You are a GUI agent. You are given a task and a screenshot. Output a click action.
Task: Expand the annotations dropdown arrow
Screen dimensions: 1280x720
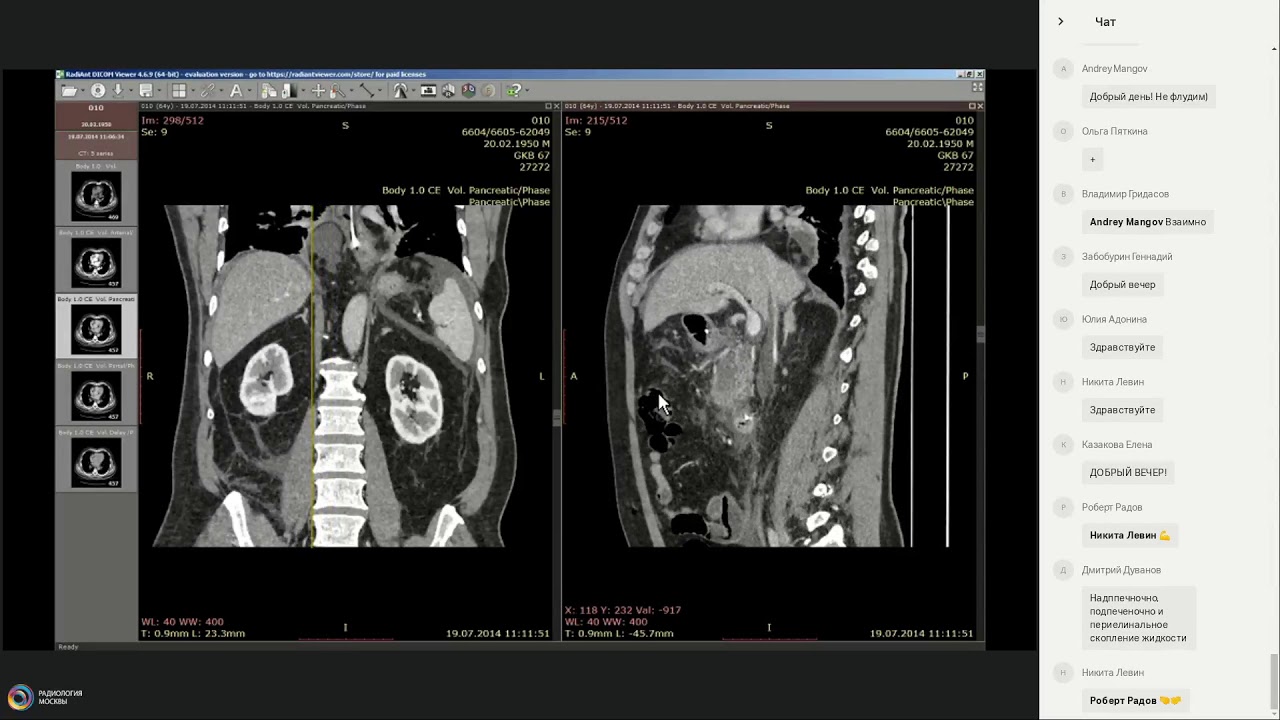pyautogui.click(x=250, y=90)
